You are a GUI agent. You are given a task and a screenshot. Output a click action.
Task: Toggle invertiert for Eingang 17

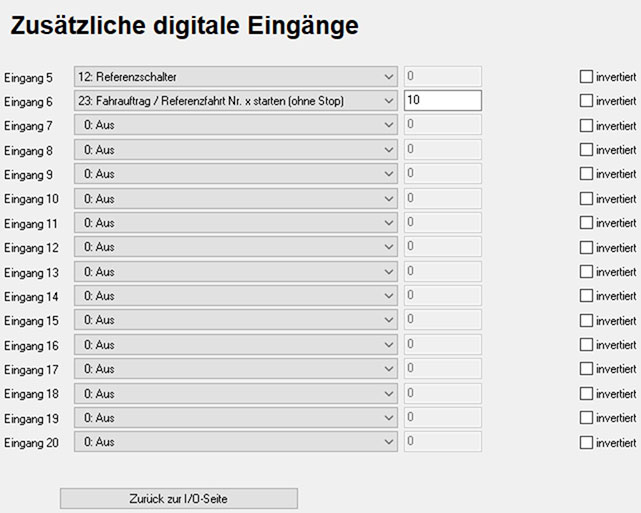(587, 369)
